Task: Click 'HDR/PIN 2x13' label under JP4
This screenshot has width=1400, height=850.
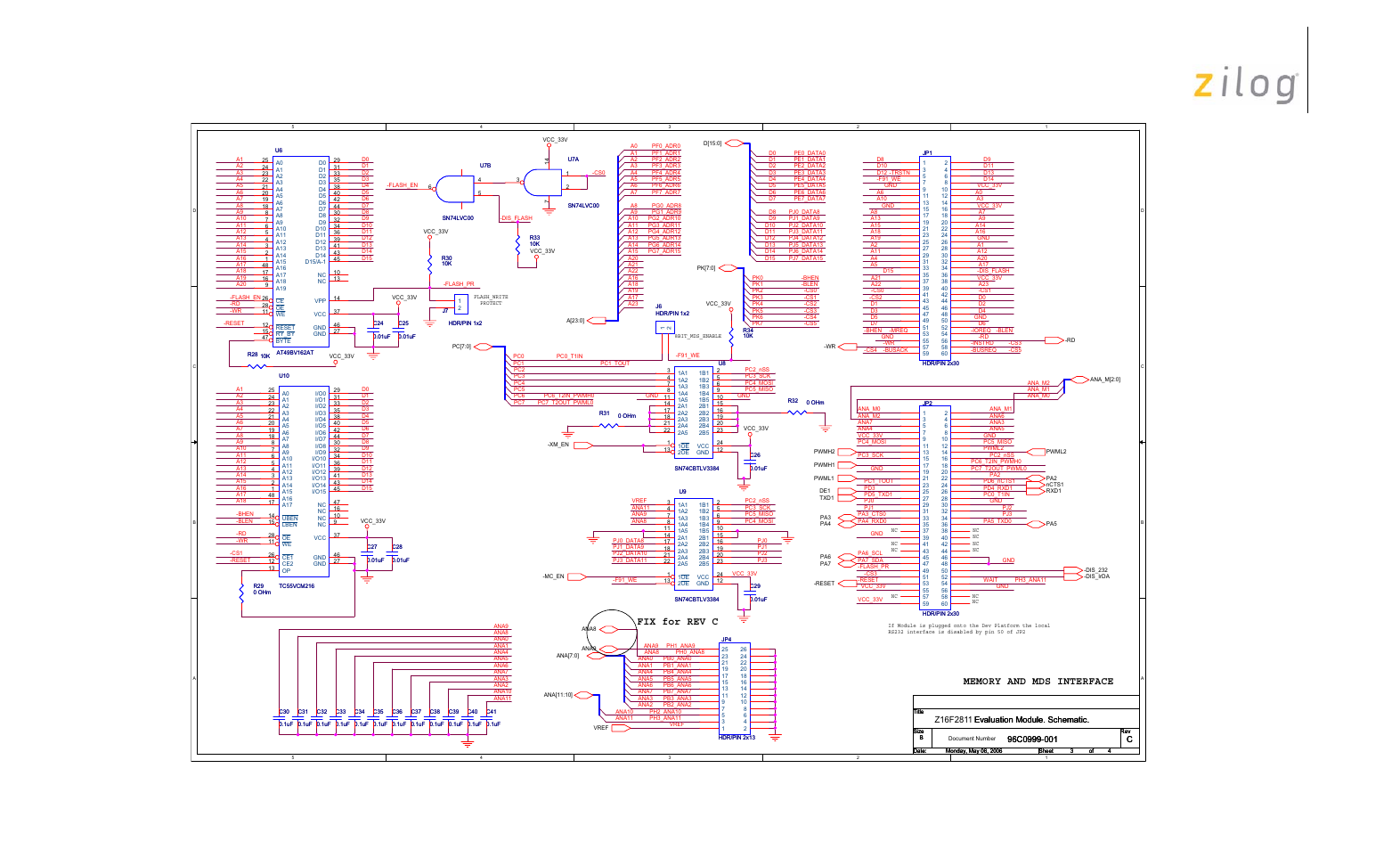Action: [x=737, y=737]
